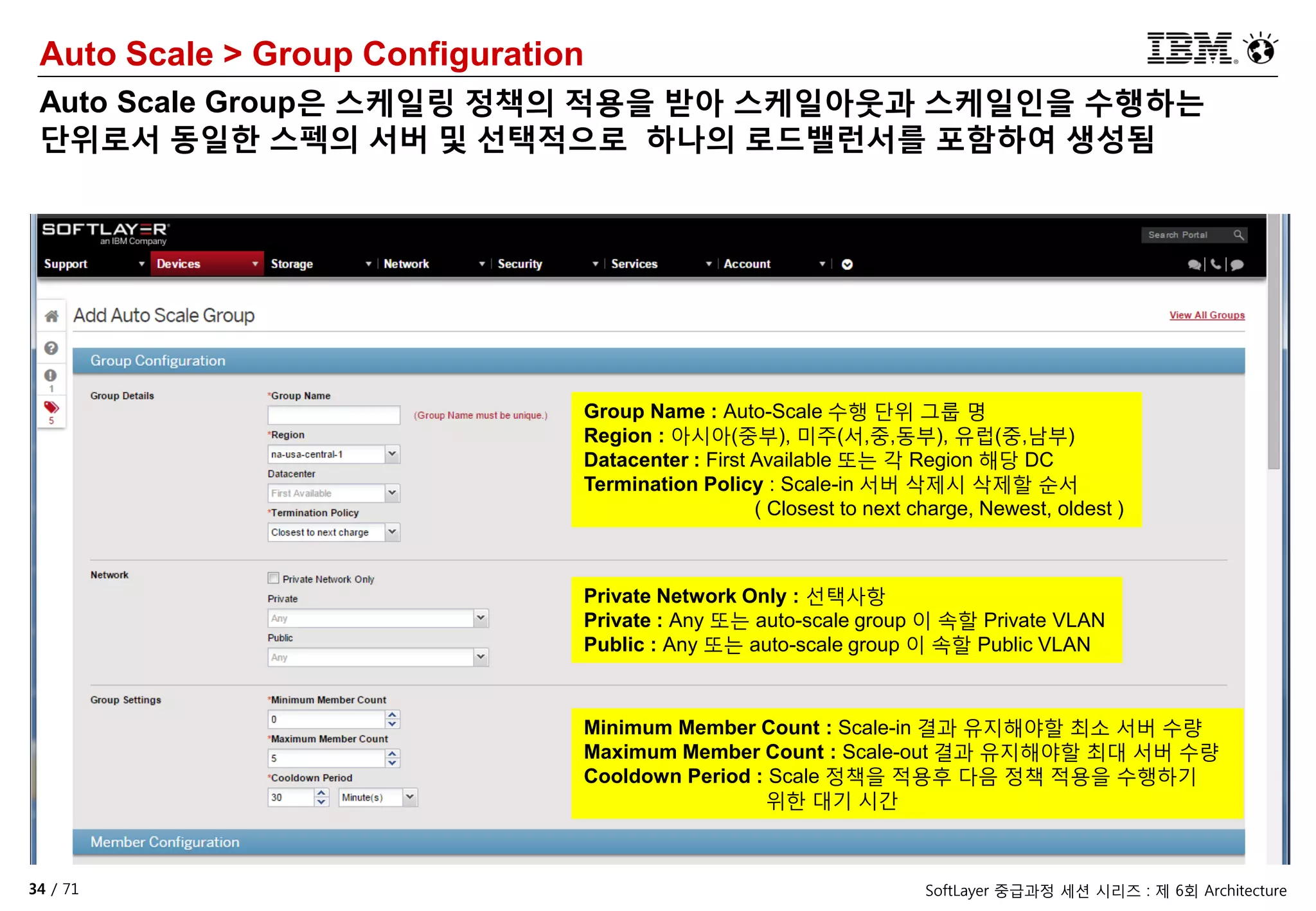Image resolution: width=1316 pixels, height=911 pixels.
Task: Click the page vertical scrollbar thumb
Action: coord(1274,342)
